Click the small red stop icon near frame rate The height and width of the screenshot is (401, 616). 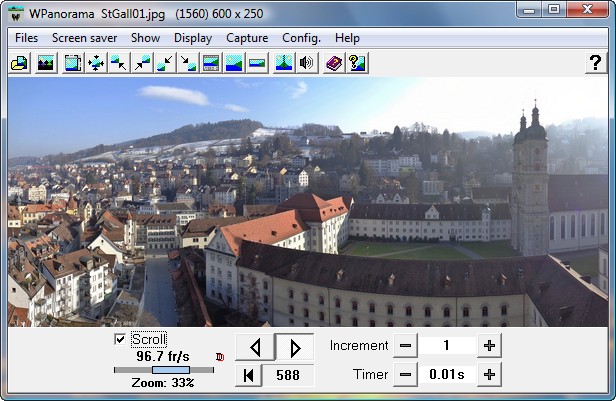(x=220, y=357)
